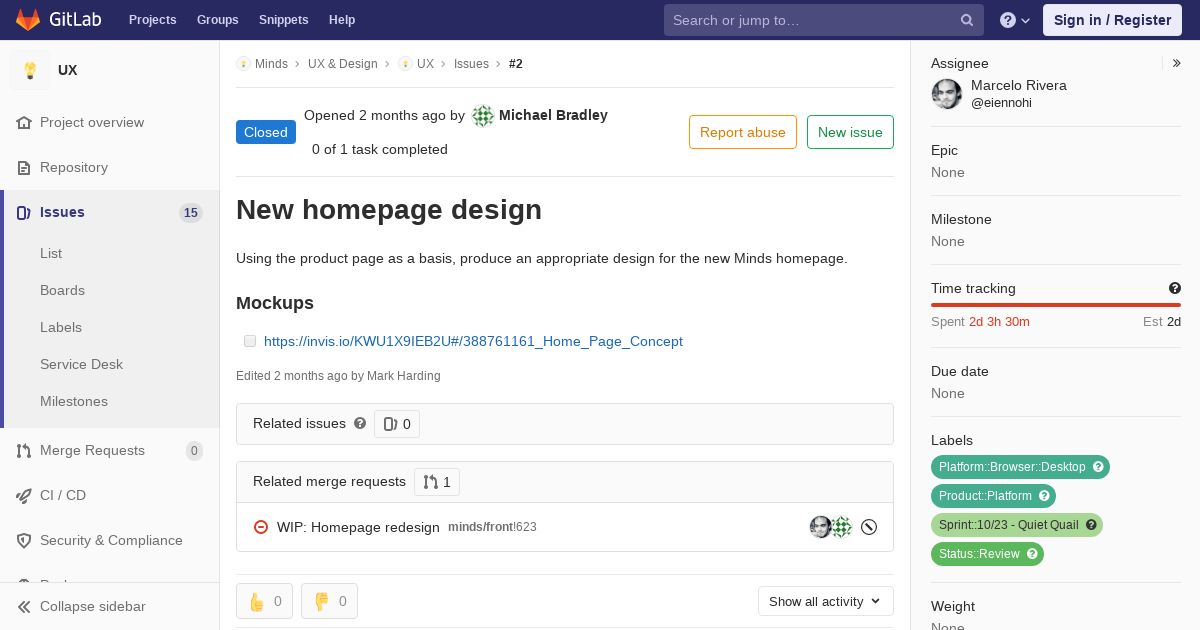Image resolution: width=1200 pixels, height=630 pixels.
Task: Click the Status::Review label
Action: tap(979, 554)
